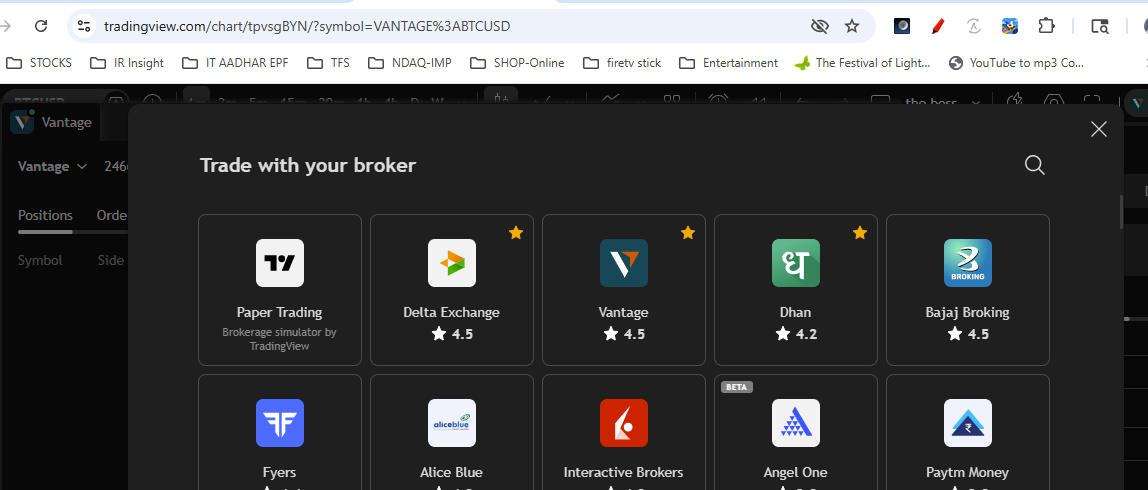Choose Paytm Money broker logo
This screenshot has height=490, width=1148.
(x=968, y=423)
